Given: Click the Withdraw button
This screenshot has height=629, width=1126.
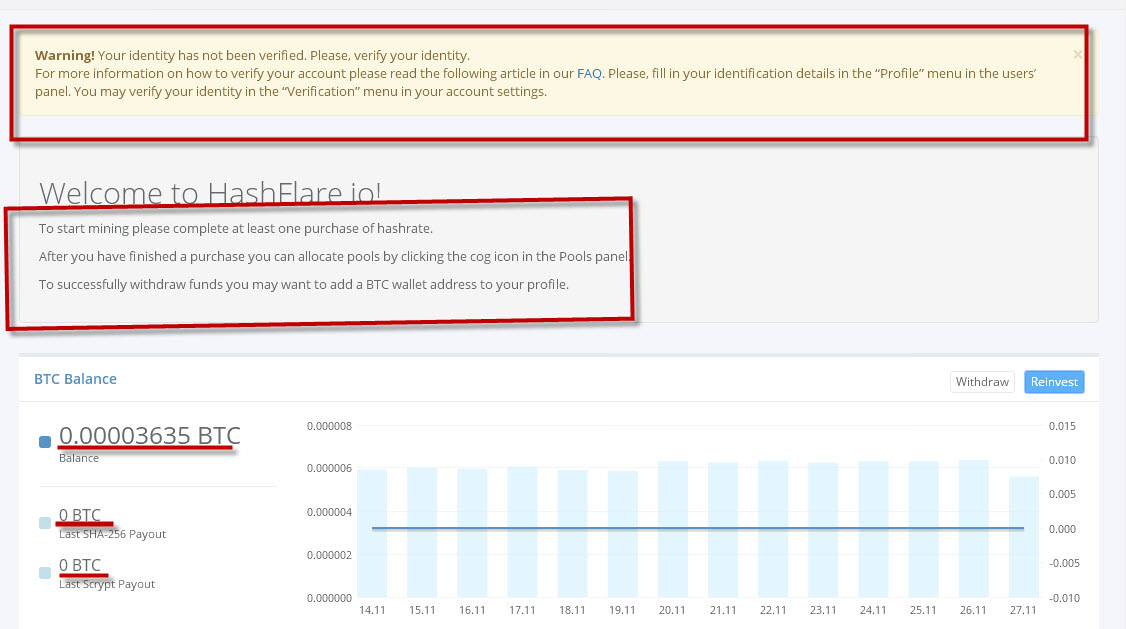Looking at the screenshot, I should 982,381.
